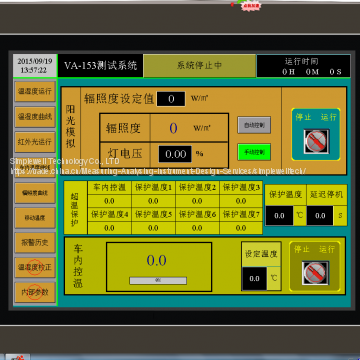Click the 保护温度4 cell
Image resolution: width=360 pixels, height=360 pixels.
(x=109, y=215)
